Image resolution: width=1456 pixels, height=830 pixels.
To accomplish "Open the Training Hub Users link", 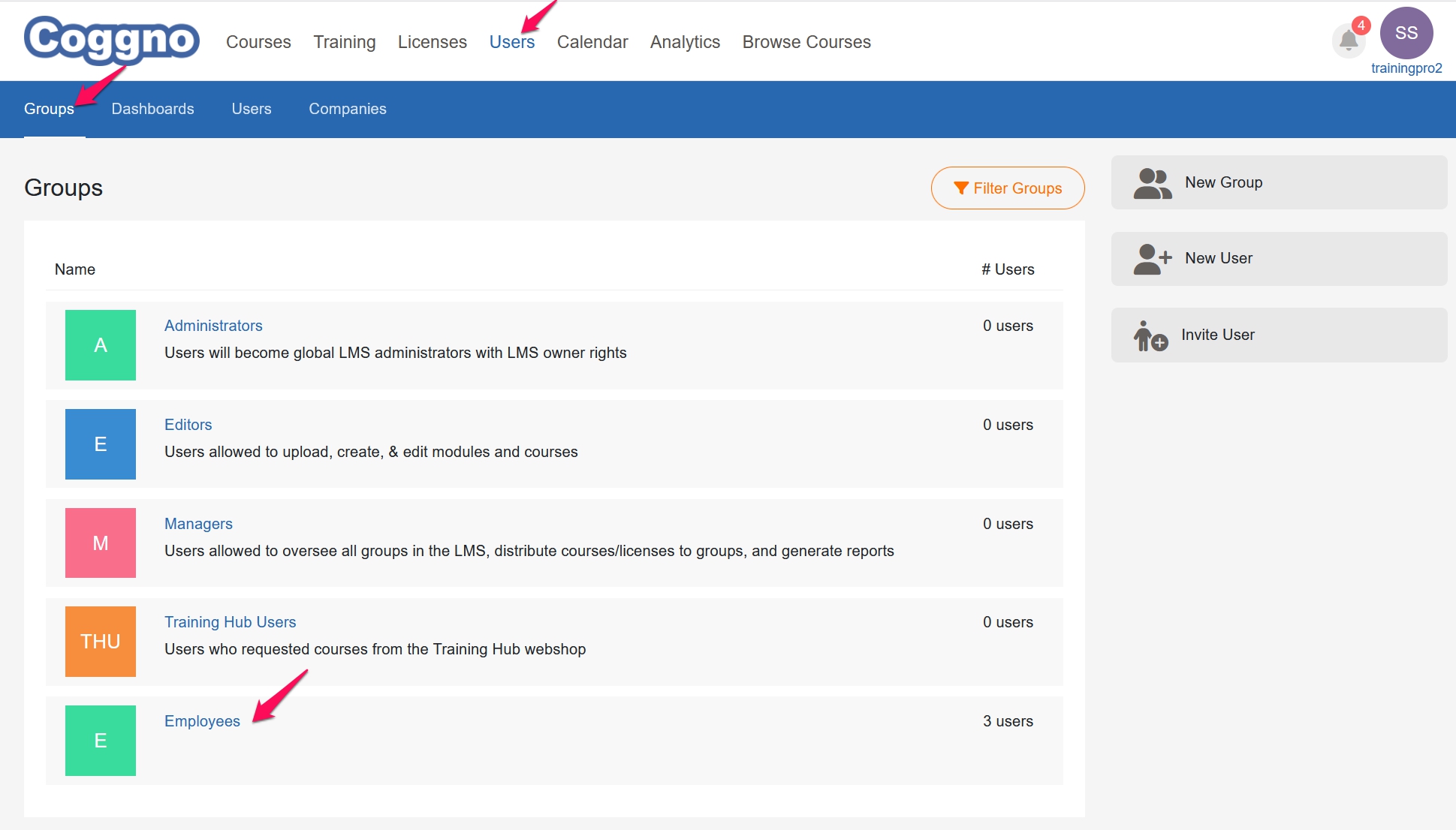I will [230, 622].
